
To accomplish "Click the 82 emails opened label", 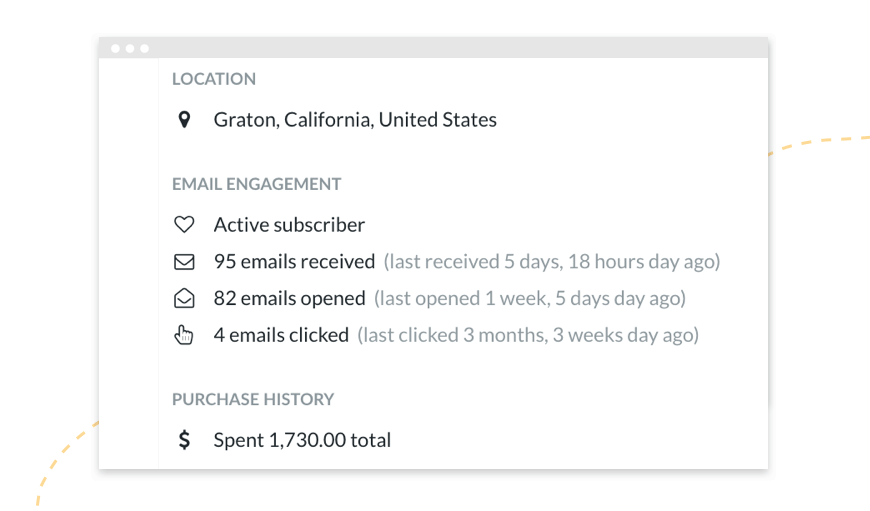I will pos(290,298).
